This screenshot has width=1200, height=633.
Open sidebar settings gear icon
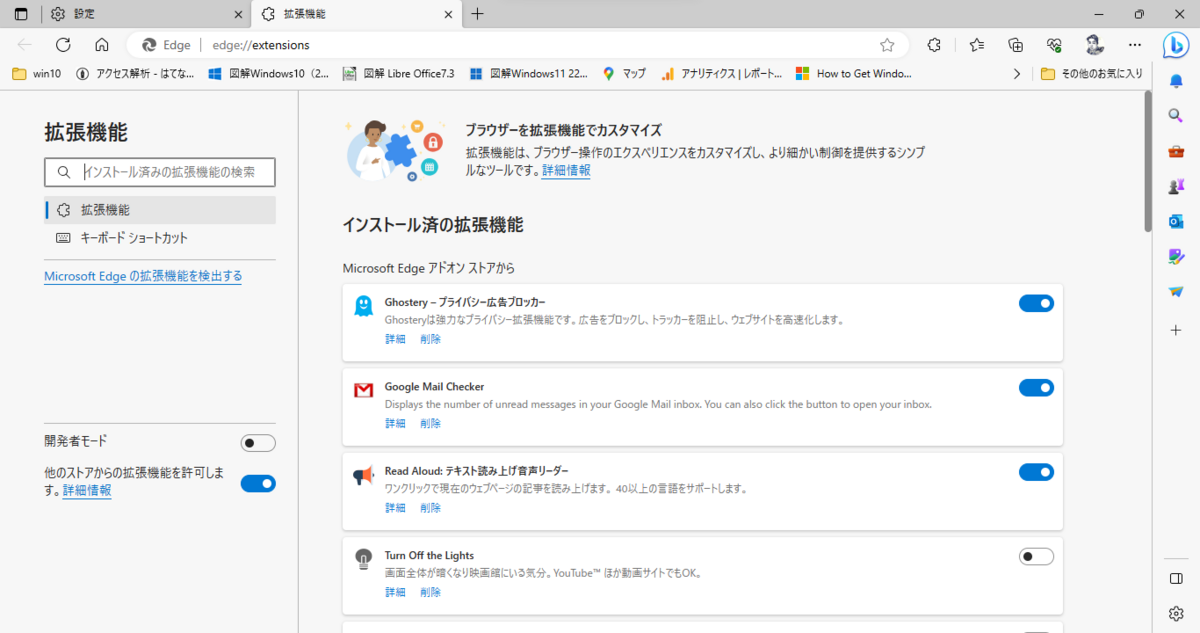point(1176,613)
